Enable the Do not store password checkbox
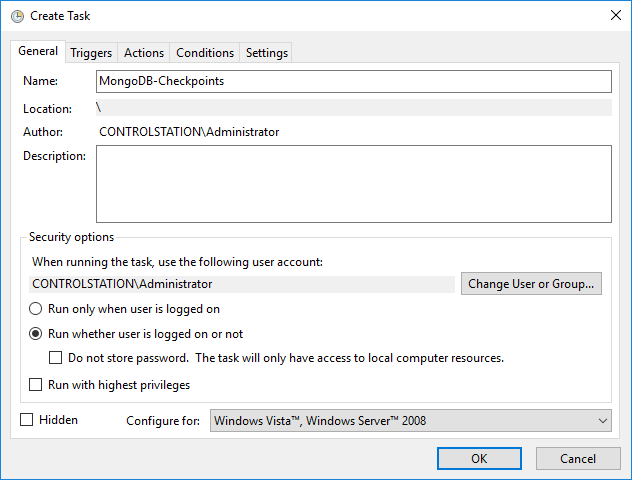632x480 pixels. pos(56,357)
